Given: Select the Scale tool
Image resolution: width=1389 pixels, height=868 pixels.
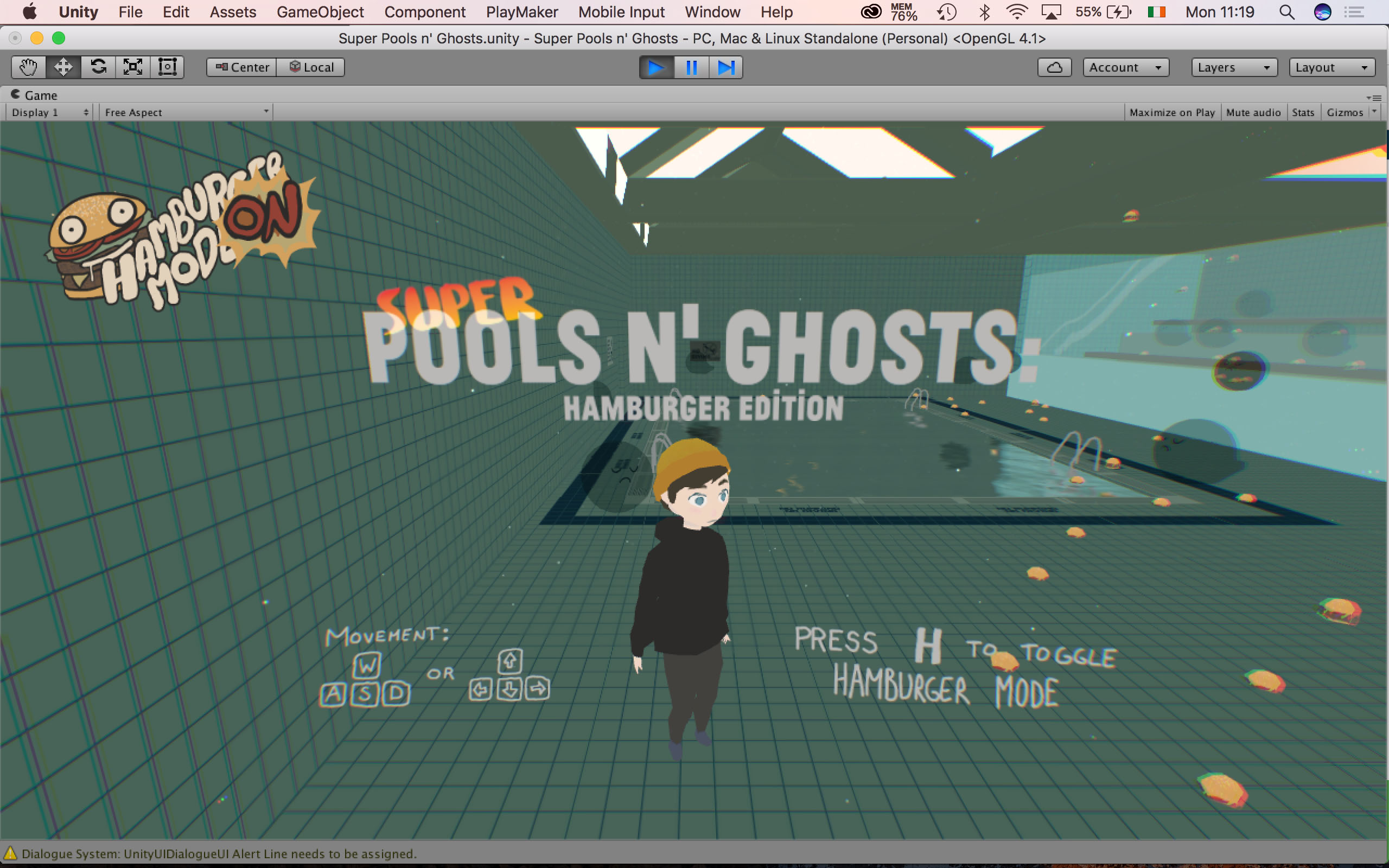Looking at the screenshot, I should click(132, 67).
